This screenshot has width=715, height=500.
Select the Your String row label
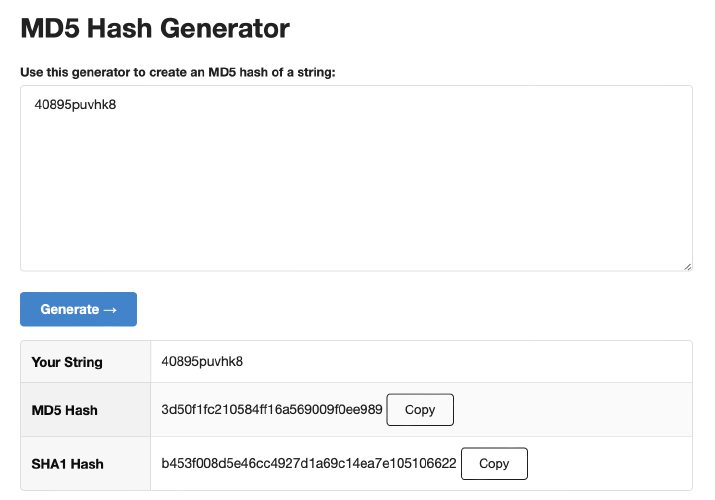click(67, 362)
